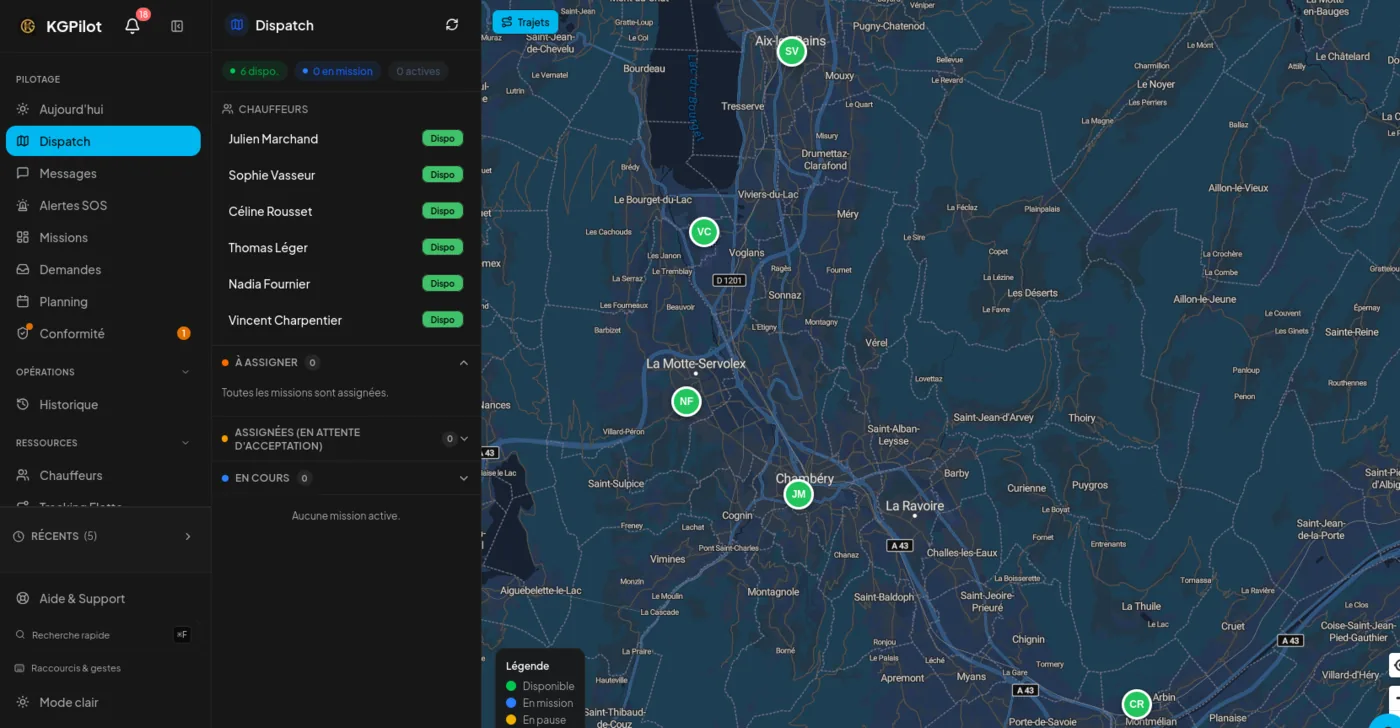The width and height of the screenshot is (1400, 728).
Task: Click the Recherche rapide search field
Action: [103, 635]
